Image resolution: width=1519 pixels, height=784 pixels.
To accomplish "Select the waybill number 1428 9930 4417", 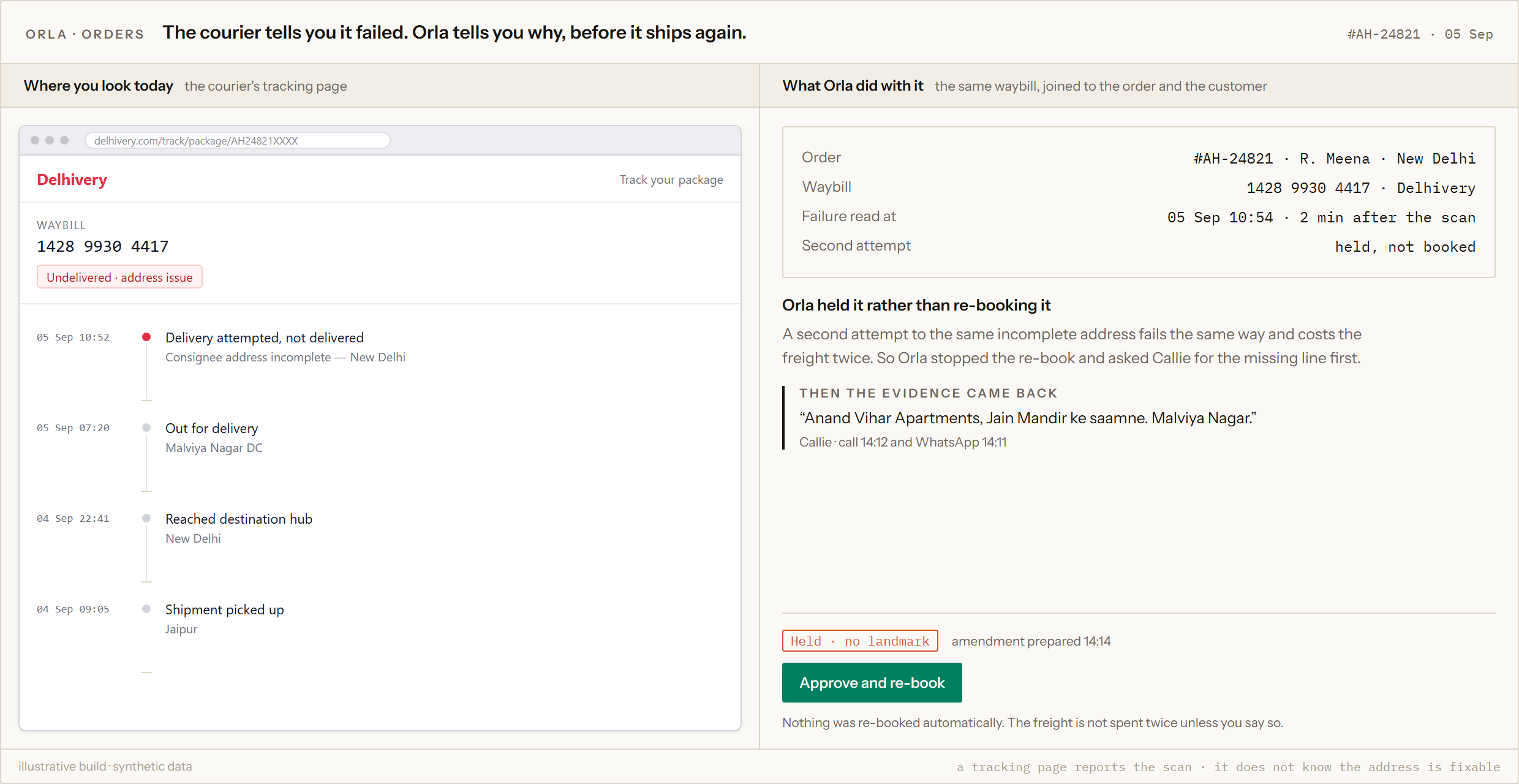I will click(103, 246).
